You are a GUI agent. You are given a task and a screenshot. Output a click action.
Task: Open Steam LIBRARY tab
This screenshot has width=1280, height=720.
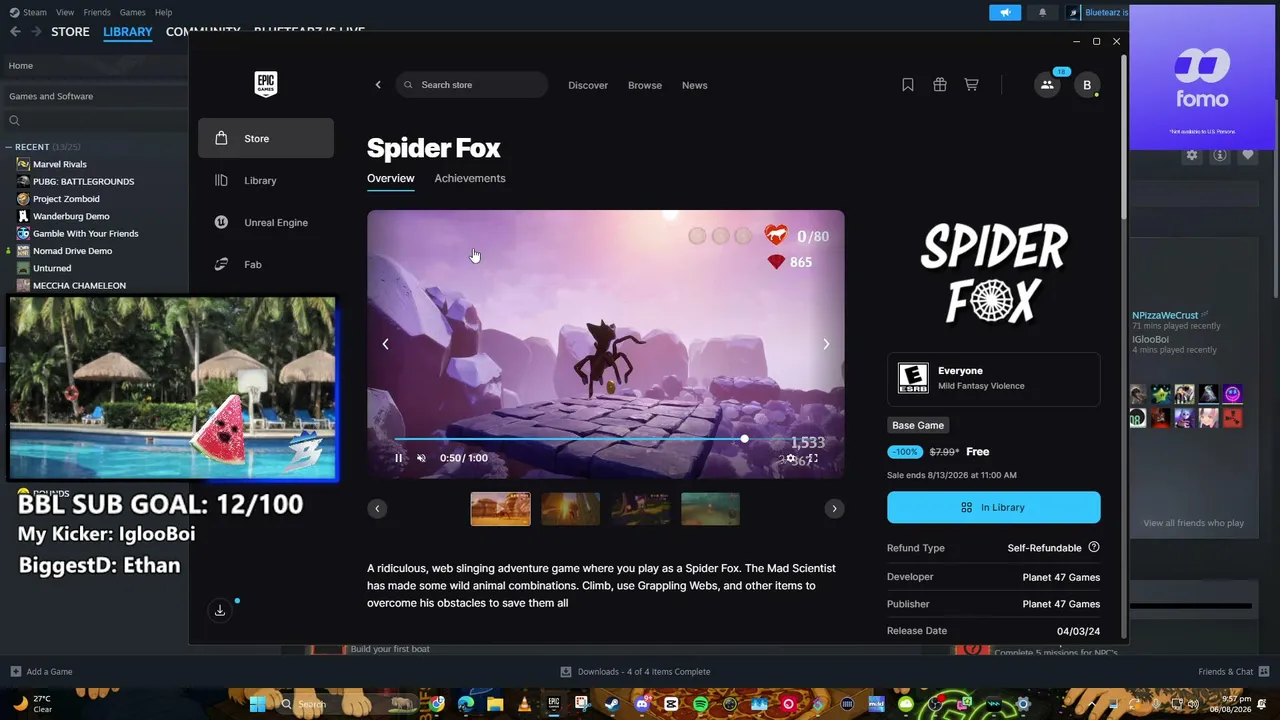128,32
